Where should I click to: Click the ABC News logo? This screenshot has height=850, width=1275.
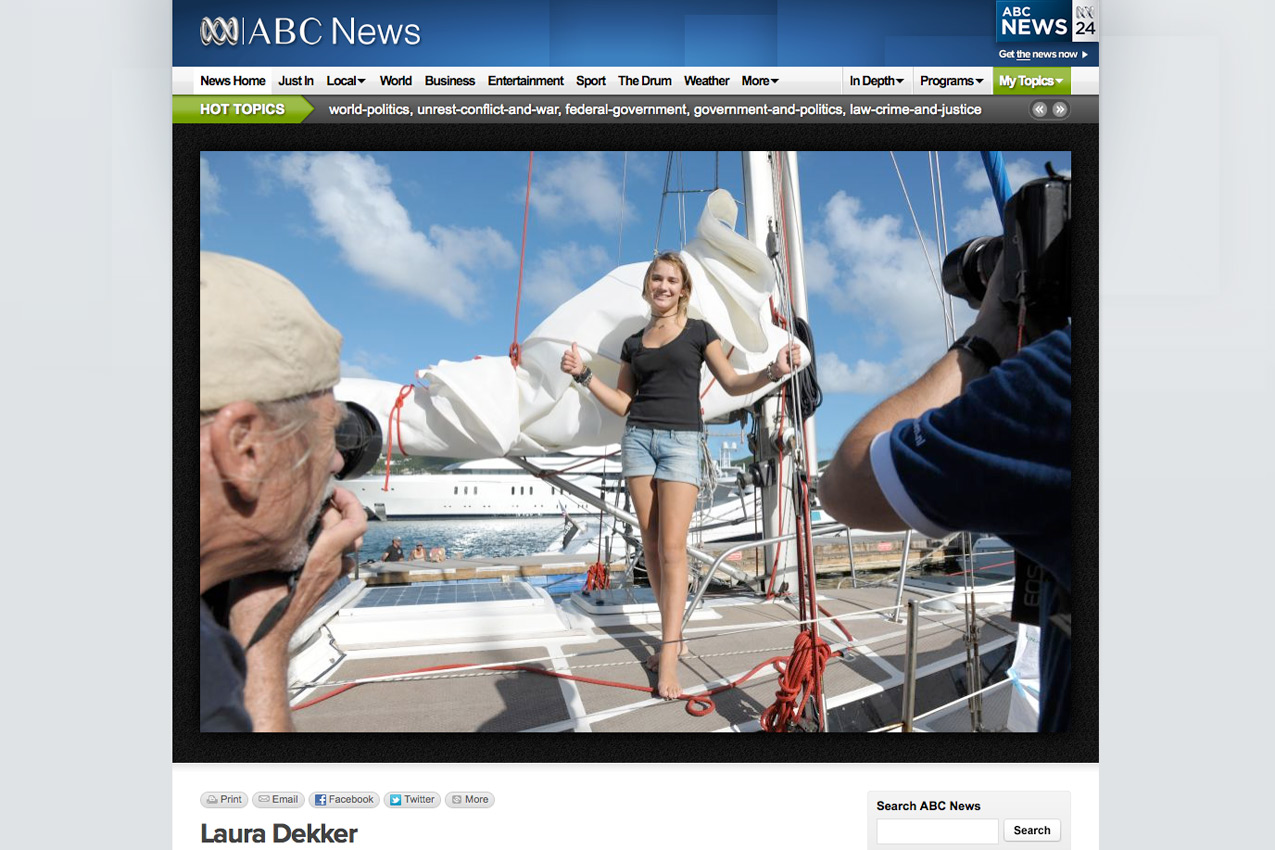tap(310, 32)
